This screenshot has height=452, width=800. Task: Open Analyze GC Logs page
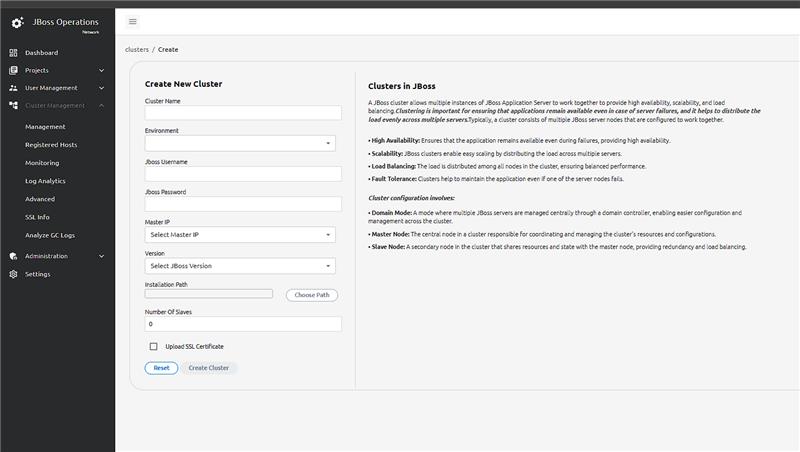click(x=49, y=235)
